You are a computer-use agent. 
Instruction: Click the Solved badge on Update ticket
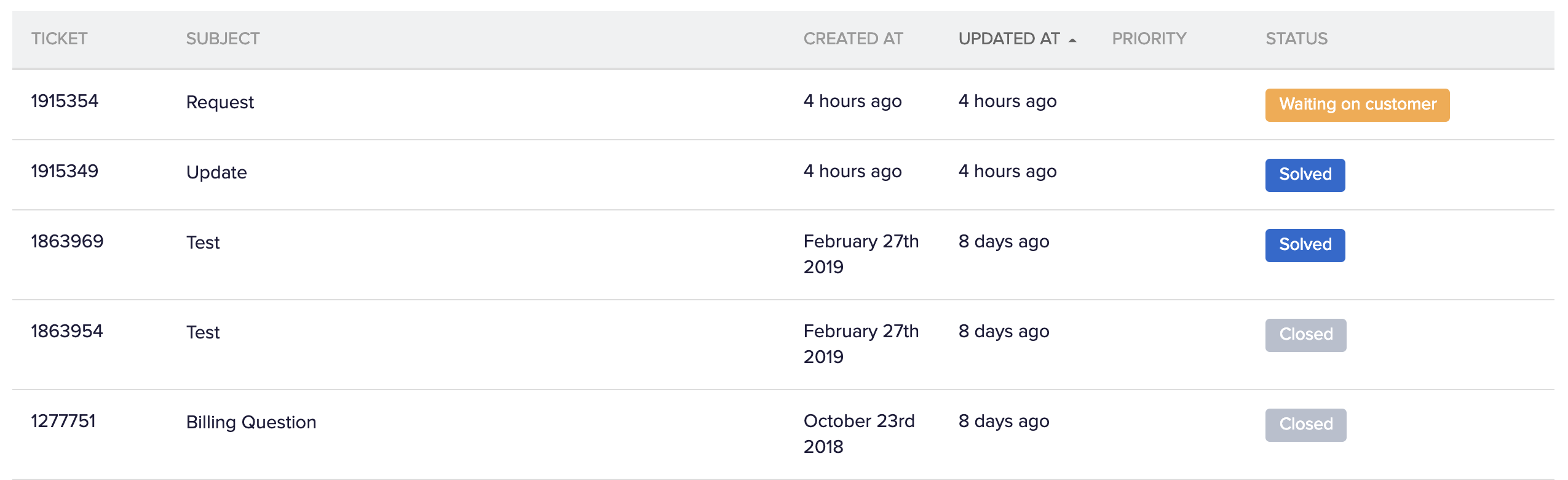click(1305, 175)
